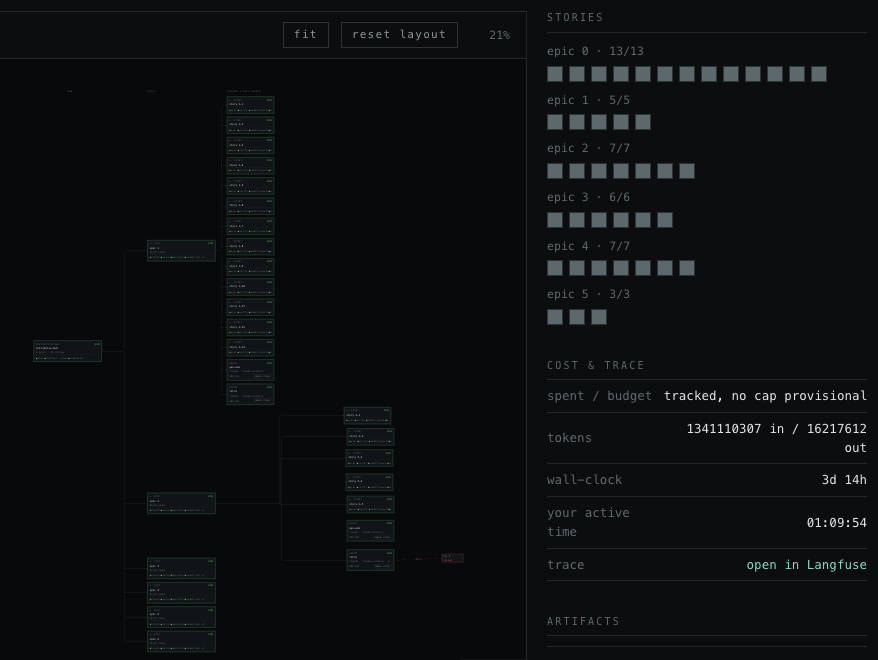Open the story 1.3 graph node
The image size is (878, 660).
tap(370, 458)
